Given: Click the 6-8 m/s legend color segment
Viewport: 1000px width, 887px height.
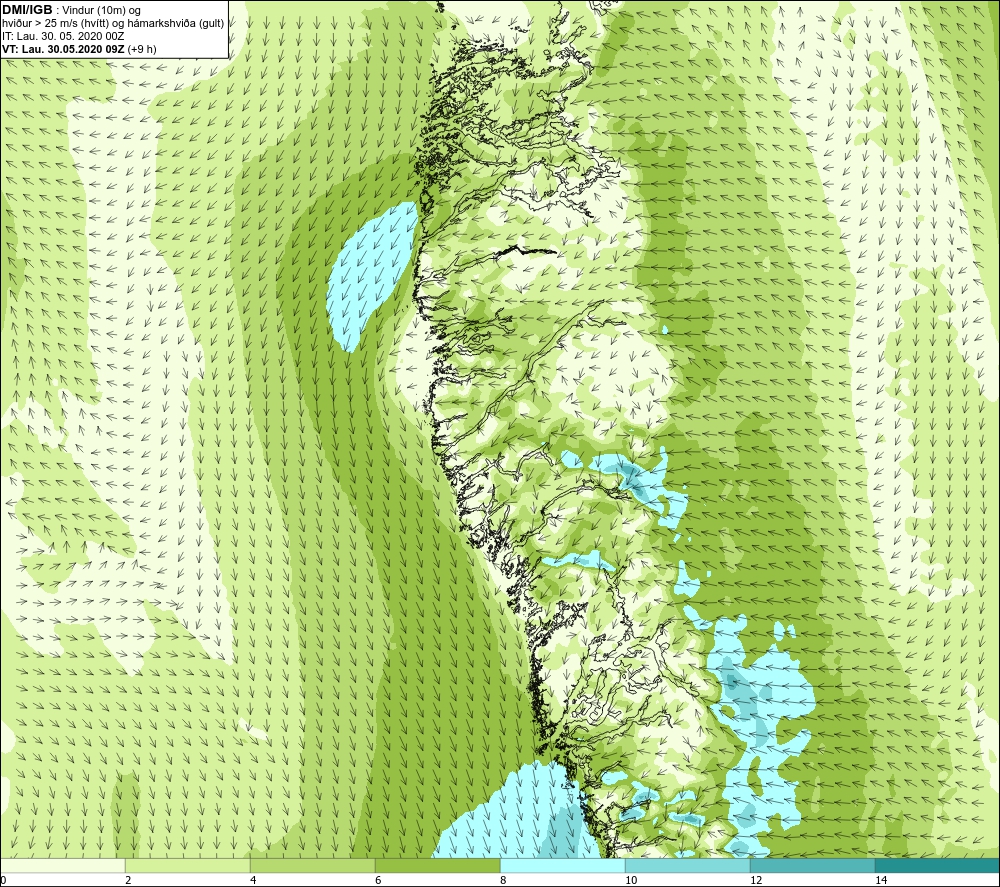Looking at the screenshot, I should [x=438, y=865].
